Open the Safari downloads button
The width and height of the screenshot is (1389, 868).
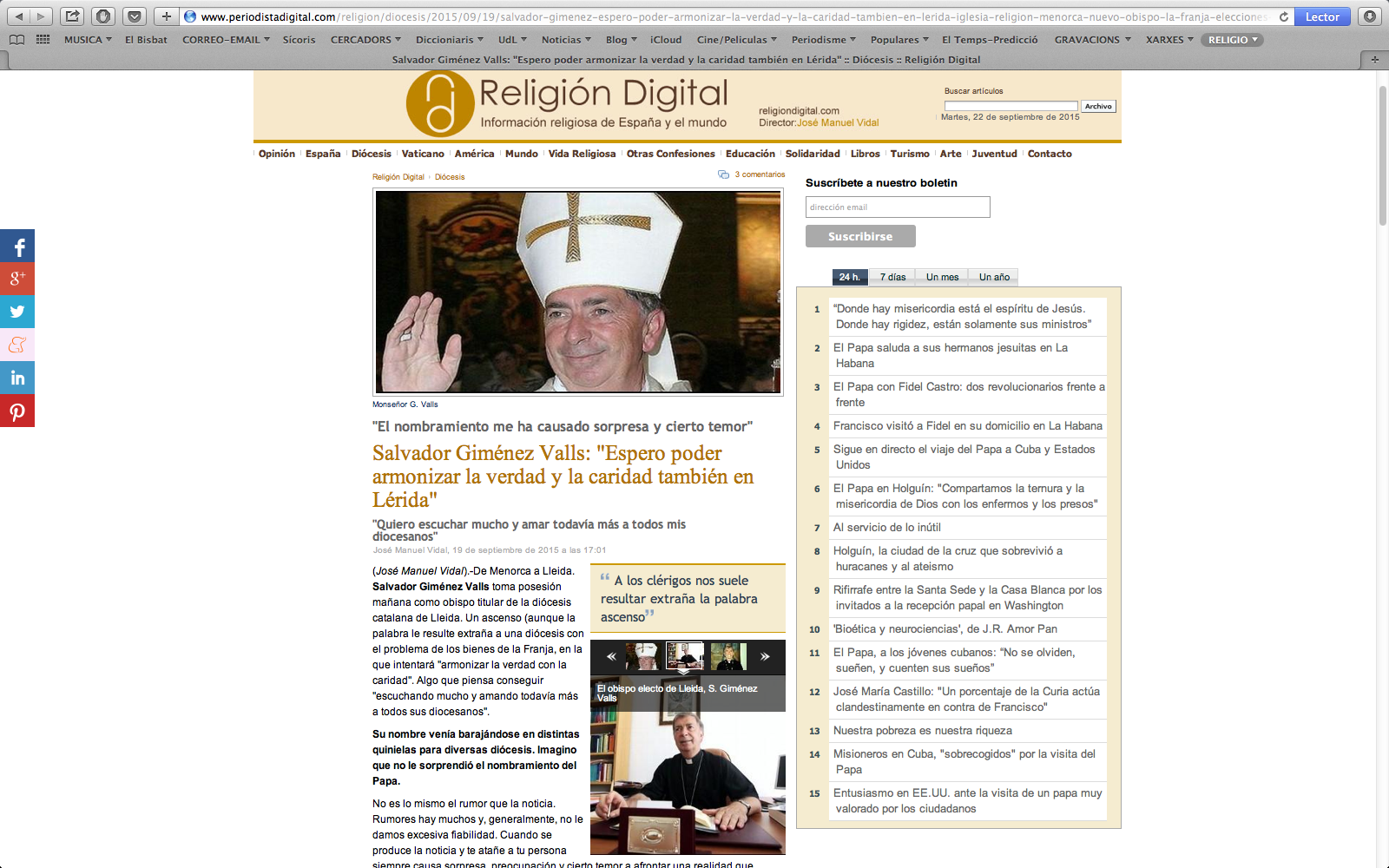coord(1369,16)
